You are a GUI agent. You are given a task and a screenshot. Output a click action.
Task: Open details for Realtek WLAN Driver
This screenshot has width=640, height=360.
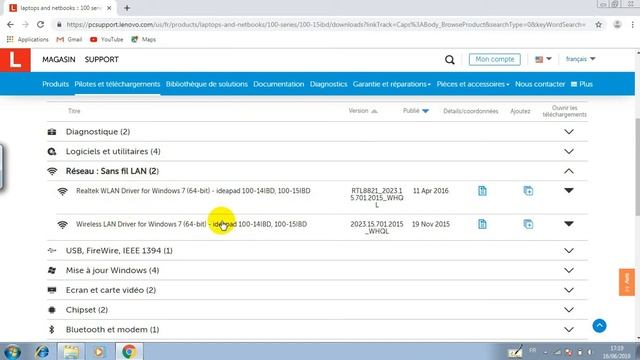click(482, 191)
